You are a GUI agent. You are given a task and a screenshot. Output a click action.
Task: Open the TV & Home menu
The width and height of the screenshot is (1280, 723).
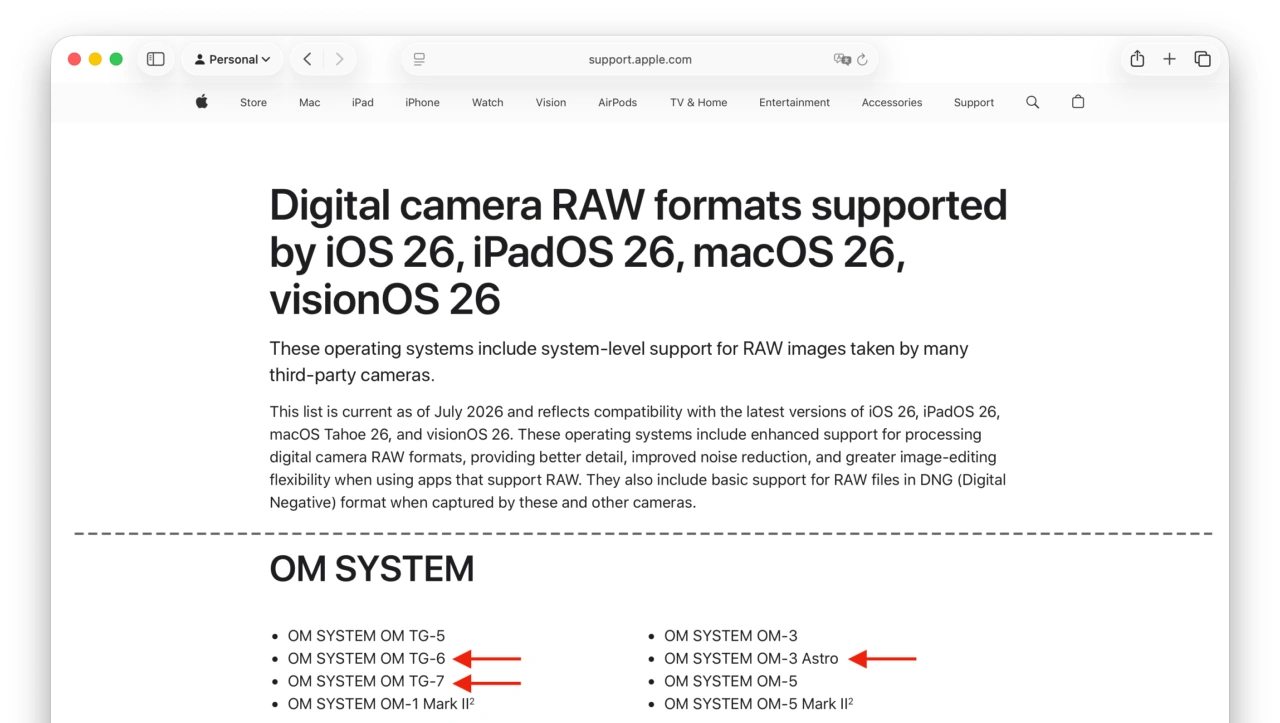tap(698, 102)
